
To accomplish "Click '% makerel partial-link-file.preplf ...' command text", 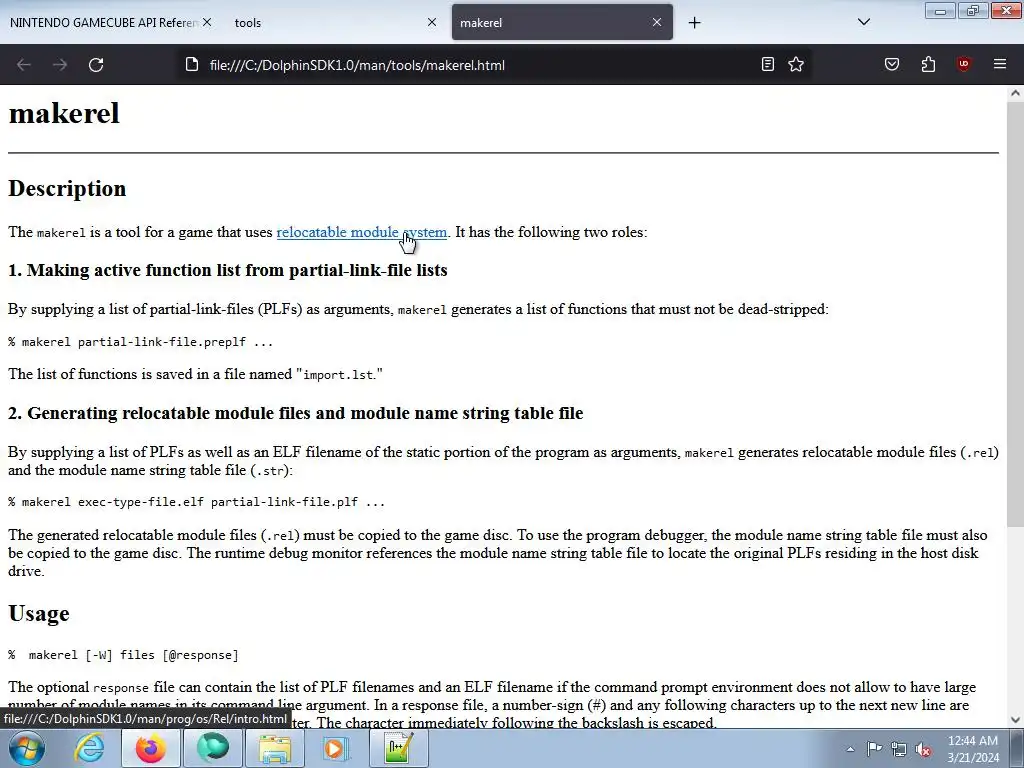I will (x=140, y=342).
